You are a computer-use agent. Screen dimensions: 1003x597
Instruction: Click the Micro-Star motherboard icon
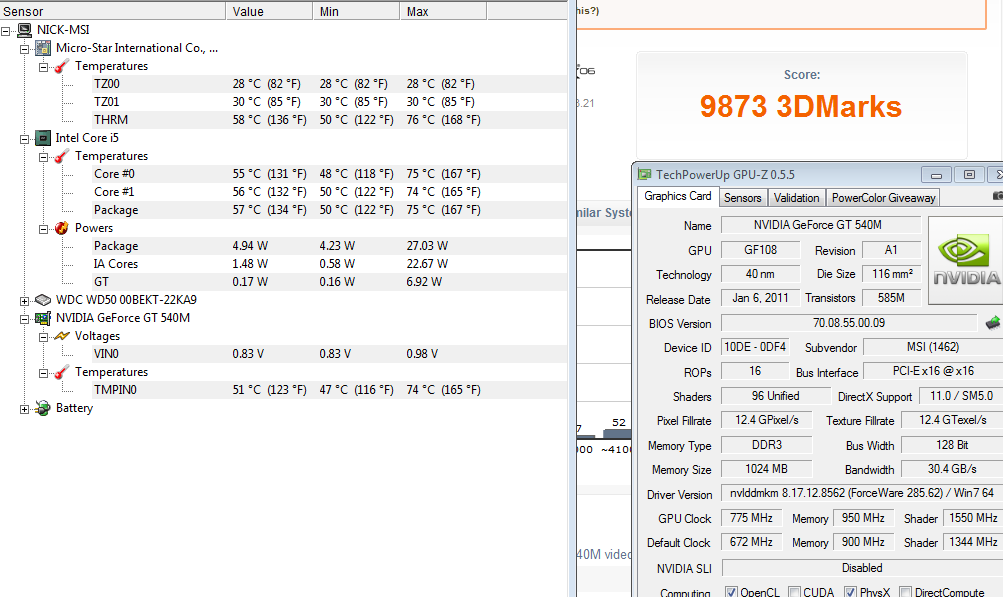(x=43, y=48)
